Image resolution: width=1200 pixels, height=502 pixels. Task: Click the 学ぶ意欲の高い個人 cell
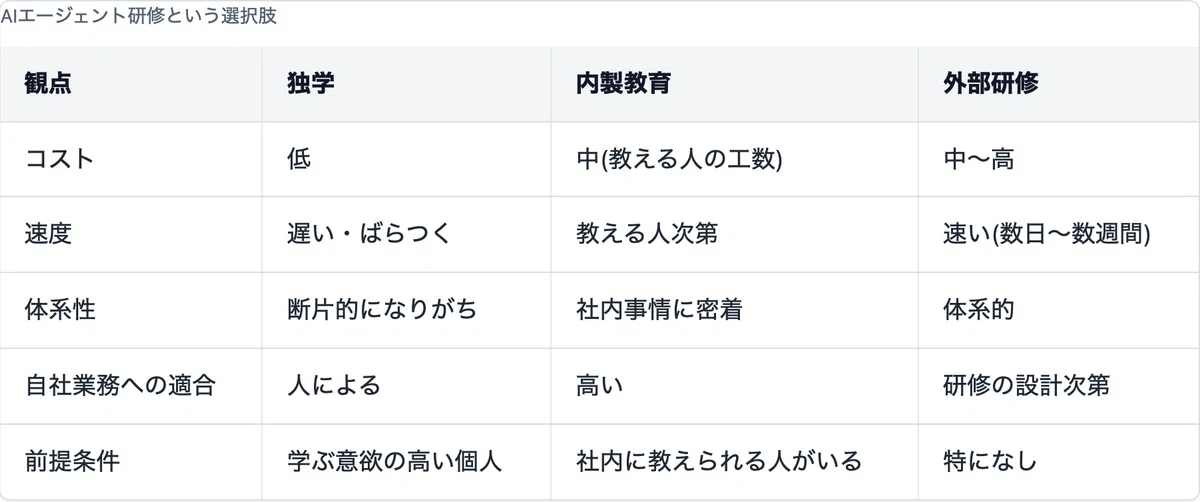(x=394, y=461)
